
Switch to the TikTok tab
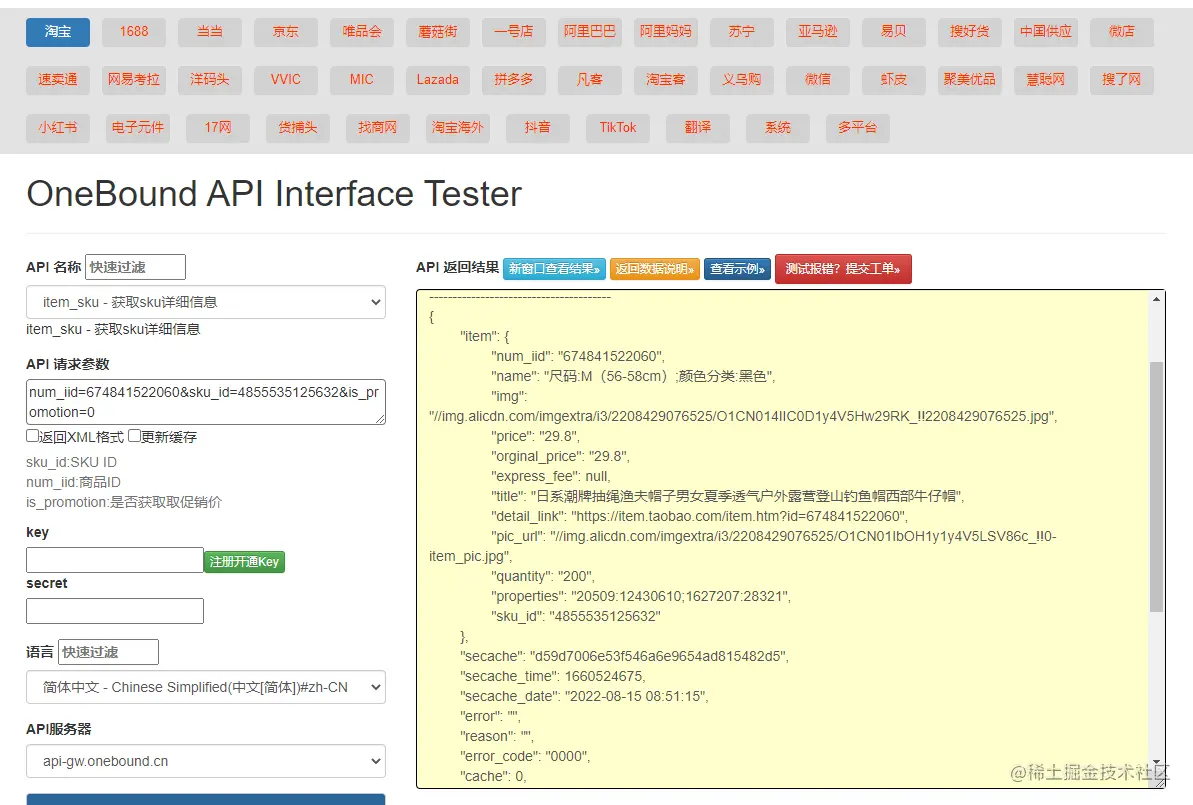[x=618, y=128]
